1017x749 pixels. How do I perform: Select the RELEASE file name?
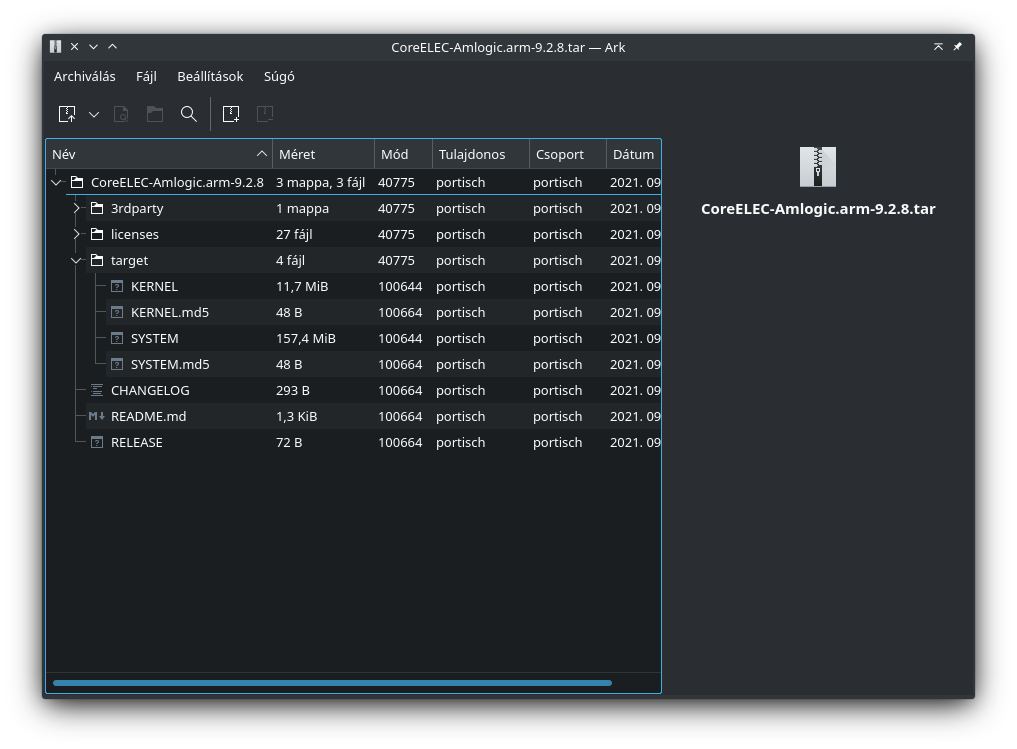[137, 442]
